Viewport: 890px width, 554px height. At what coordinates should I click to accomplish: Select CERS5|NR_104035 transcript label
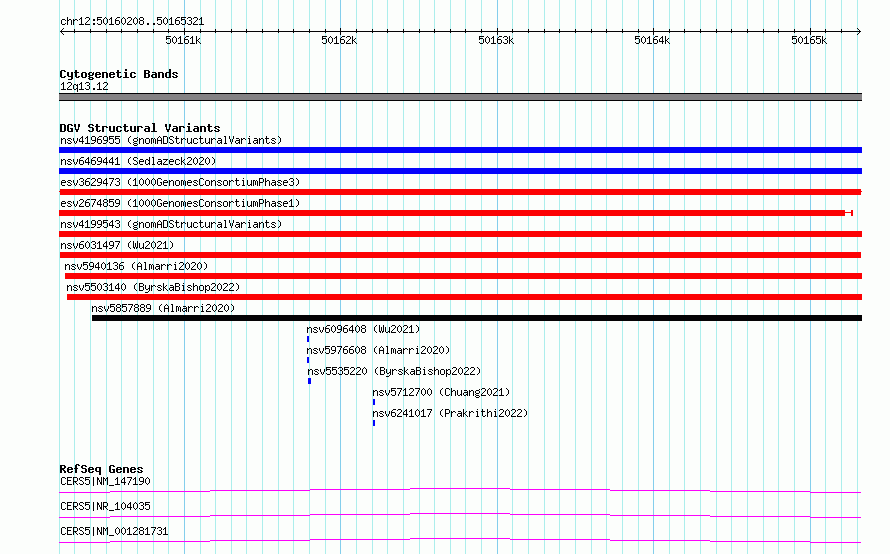(x=105, y=506)
